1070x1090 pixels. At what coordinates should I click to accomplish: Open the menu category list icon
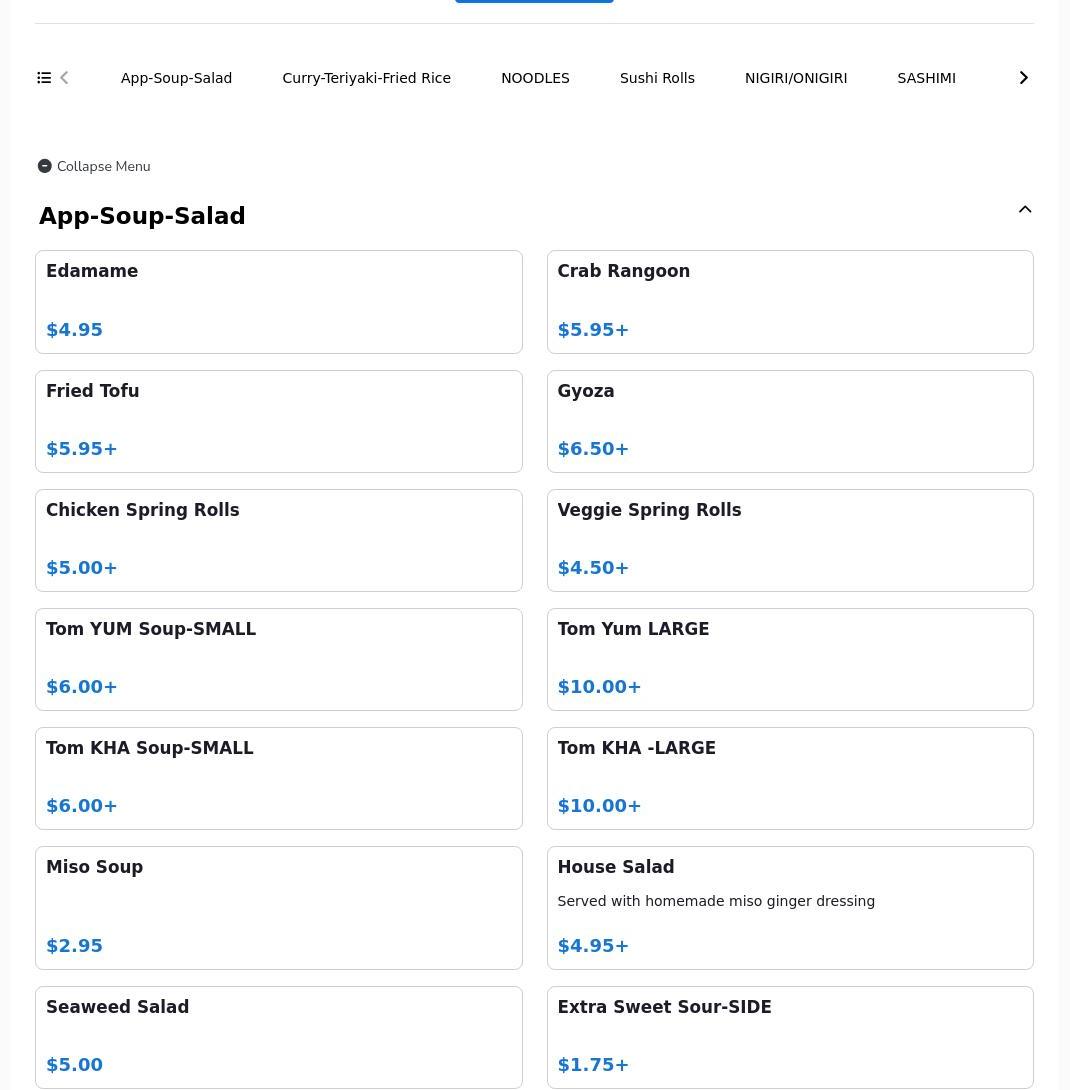(44, 78)
